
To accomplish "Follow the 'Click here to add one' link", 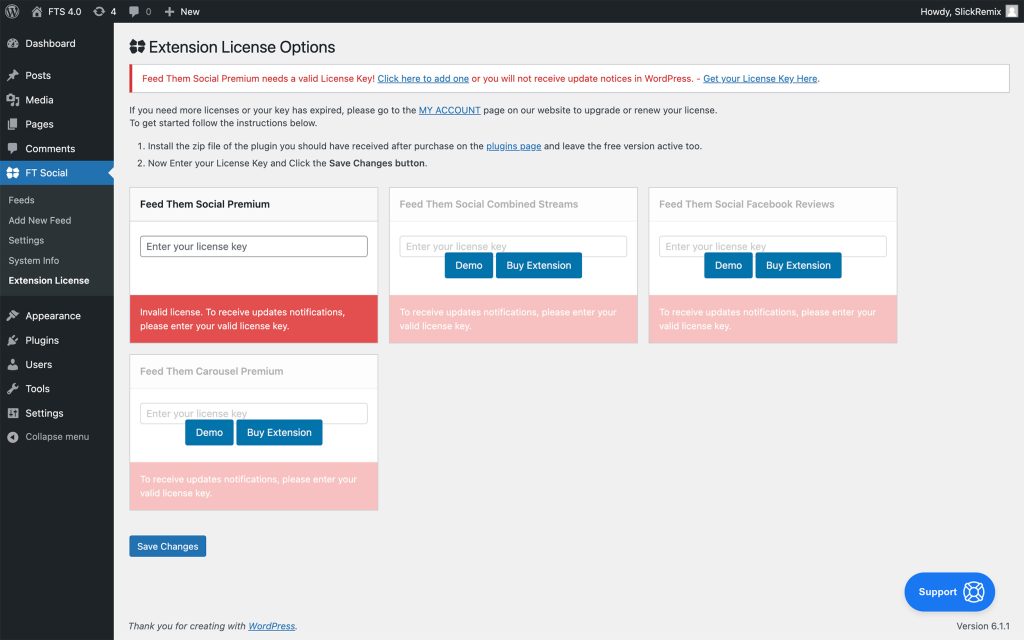I will tap(423, 78).
